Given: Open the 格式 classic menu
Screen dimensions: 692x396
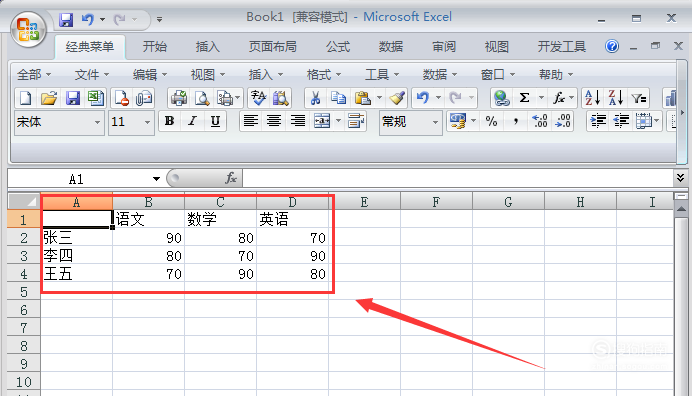Looking at the screenshot, I should pyautogui.click(x=324, y=75).
